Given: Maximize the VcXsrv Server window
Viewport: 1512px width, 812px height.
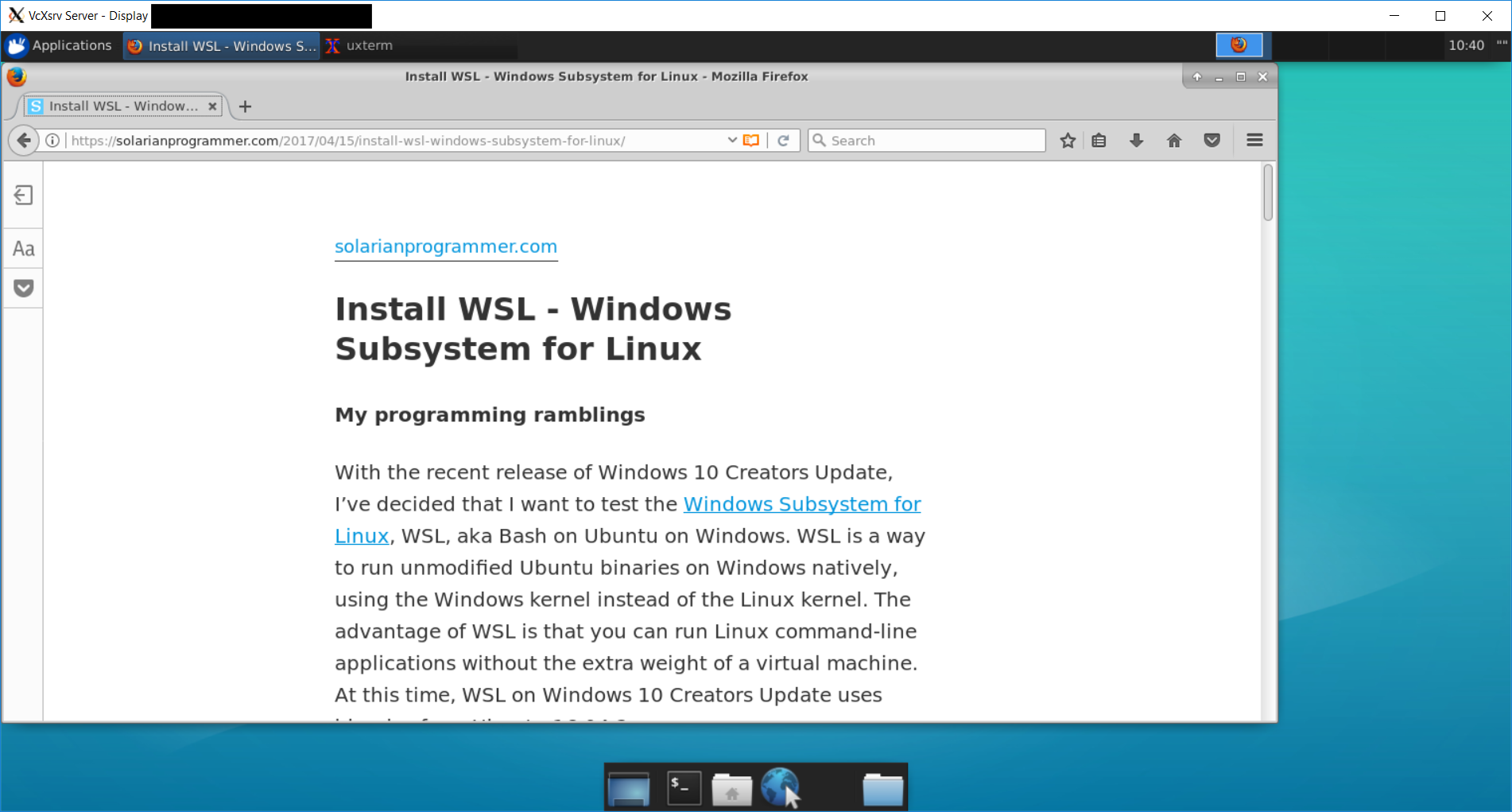Looking at the screenshot, I should tap(1440, 16).
